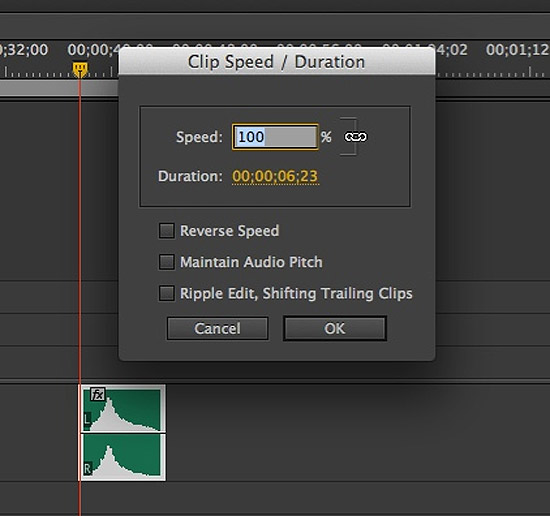
Task: Click the 00;01;12 timecode on ruler
Action: 517,50
